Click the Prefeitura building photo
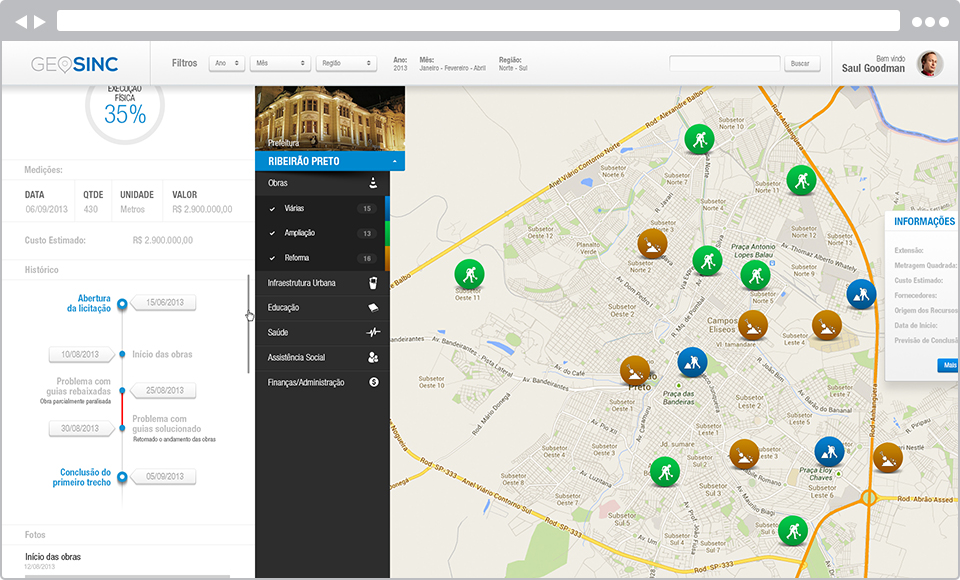 pyautogui.click(x=330, y=118)
